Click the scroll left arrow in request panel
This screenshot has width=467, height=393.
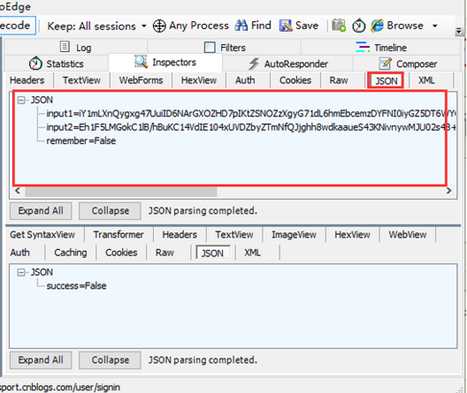(18, 191)
